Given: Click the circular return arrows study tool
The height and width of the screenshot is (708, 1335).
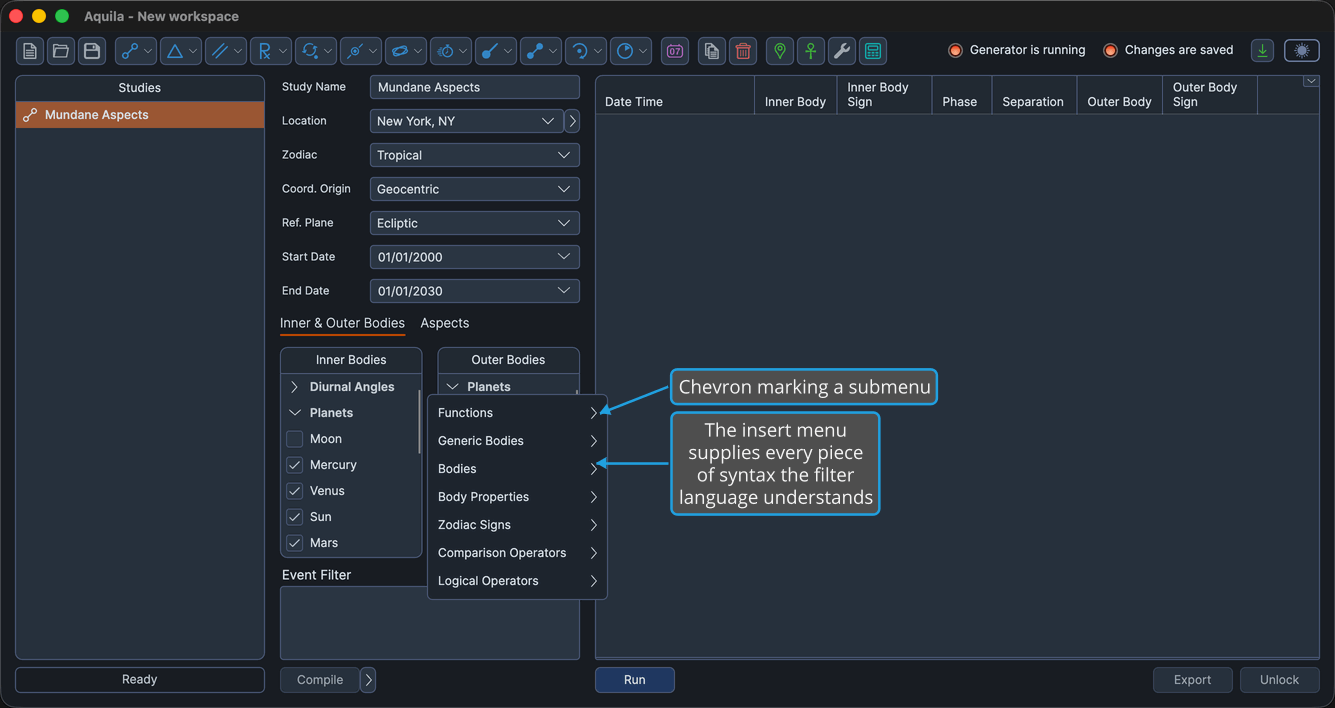Looking at the screenshot, I should coord(315,51).
